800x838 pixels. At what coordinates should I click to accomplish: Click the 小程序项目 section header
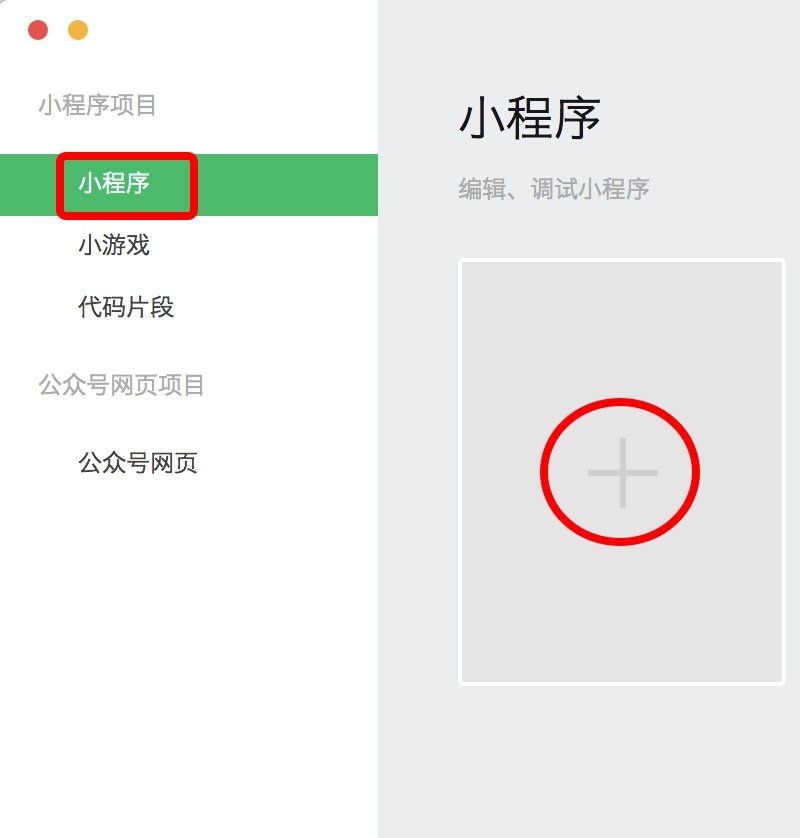click(97, 105)
